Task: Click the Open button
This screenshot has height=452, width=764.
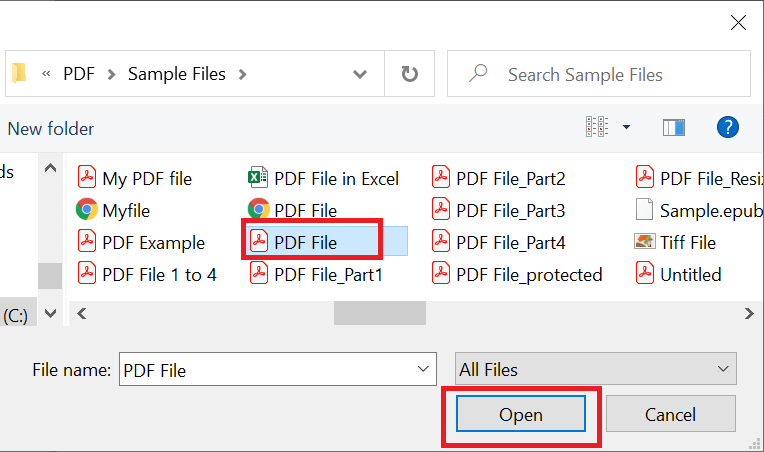Action: pos(521,414)
